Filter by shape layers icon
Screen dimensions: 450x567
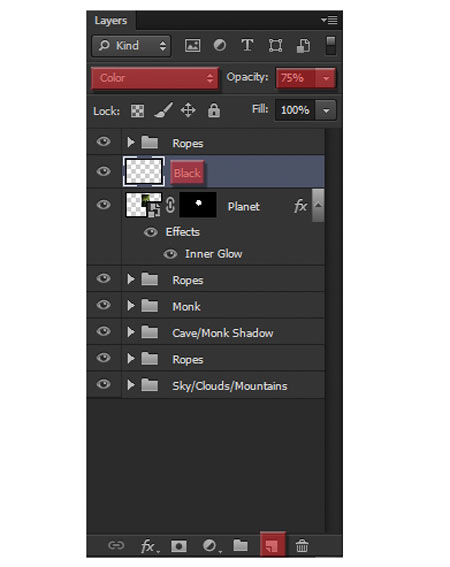pos(275,46)
